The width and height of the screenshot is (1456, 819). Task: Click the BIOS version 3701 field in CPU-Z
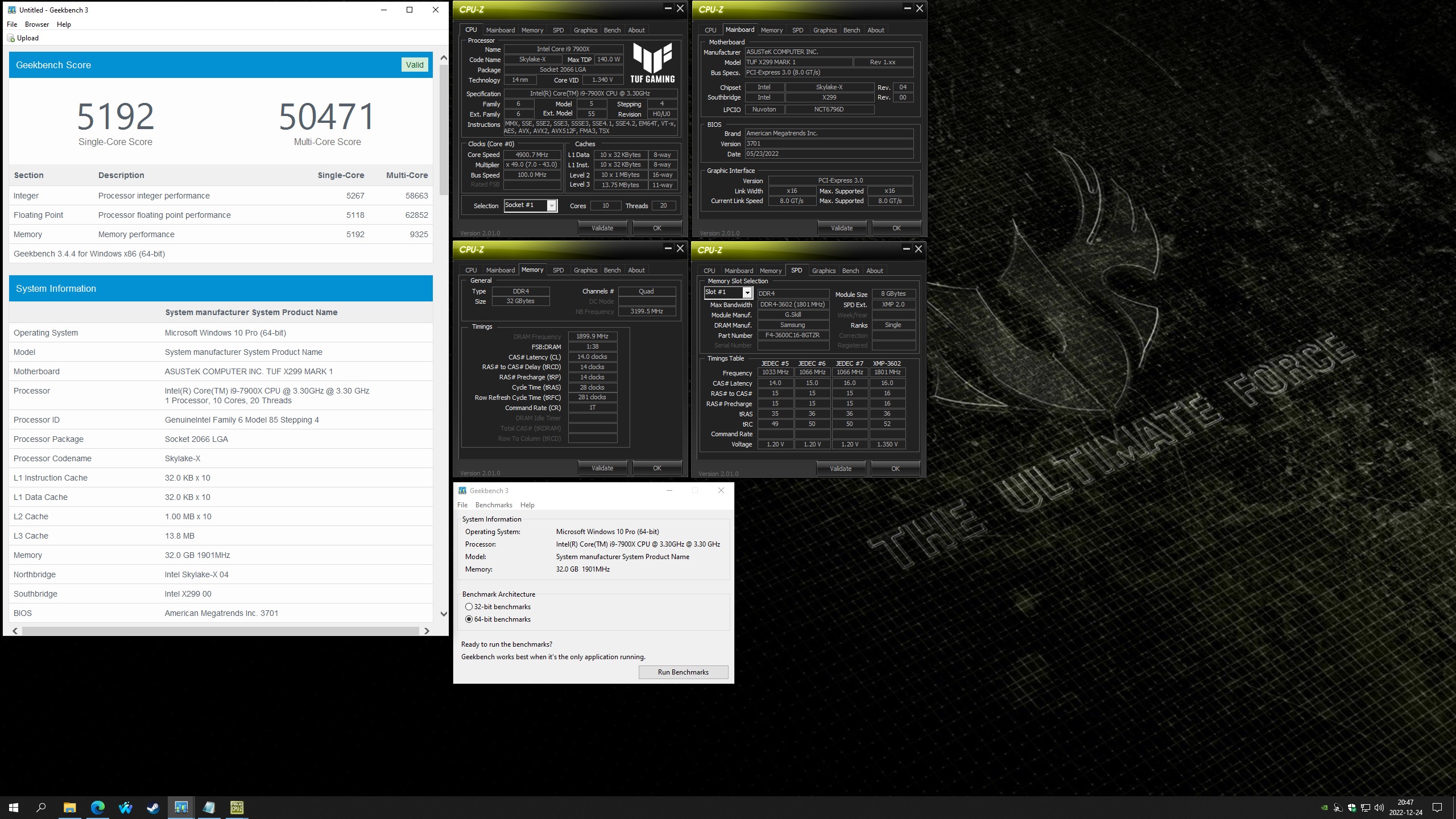829,144
